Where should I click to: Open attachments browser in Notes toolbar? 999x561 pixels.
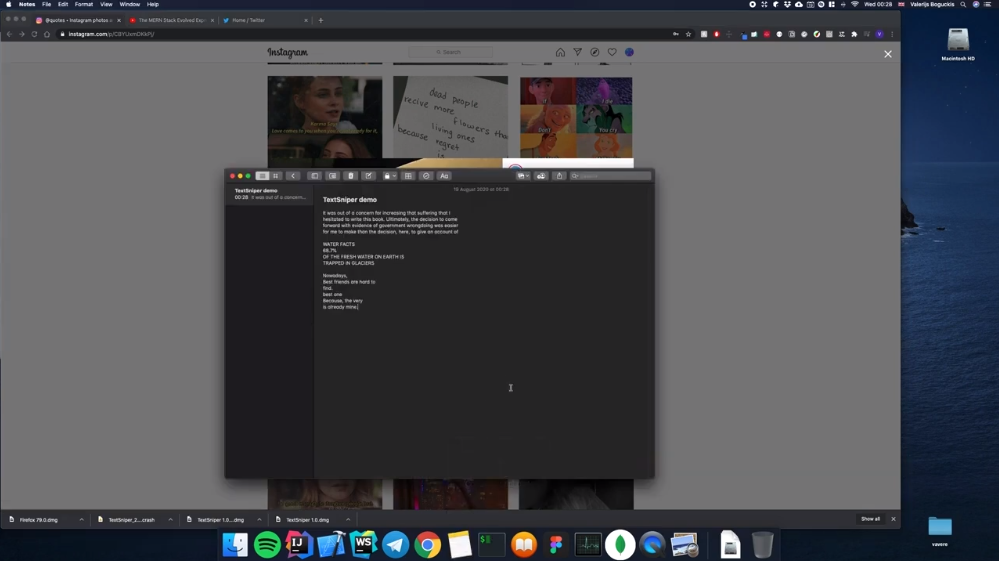coord(332,176)
